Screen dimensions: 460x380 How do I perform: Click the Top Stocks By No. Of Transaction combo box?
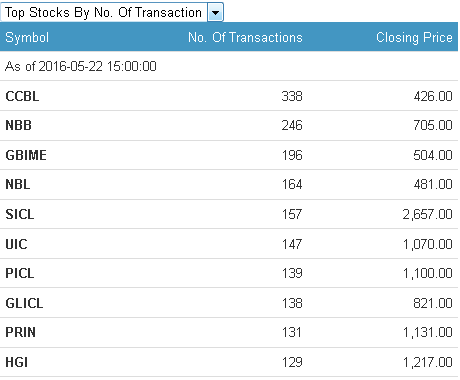coord(112,13)
